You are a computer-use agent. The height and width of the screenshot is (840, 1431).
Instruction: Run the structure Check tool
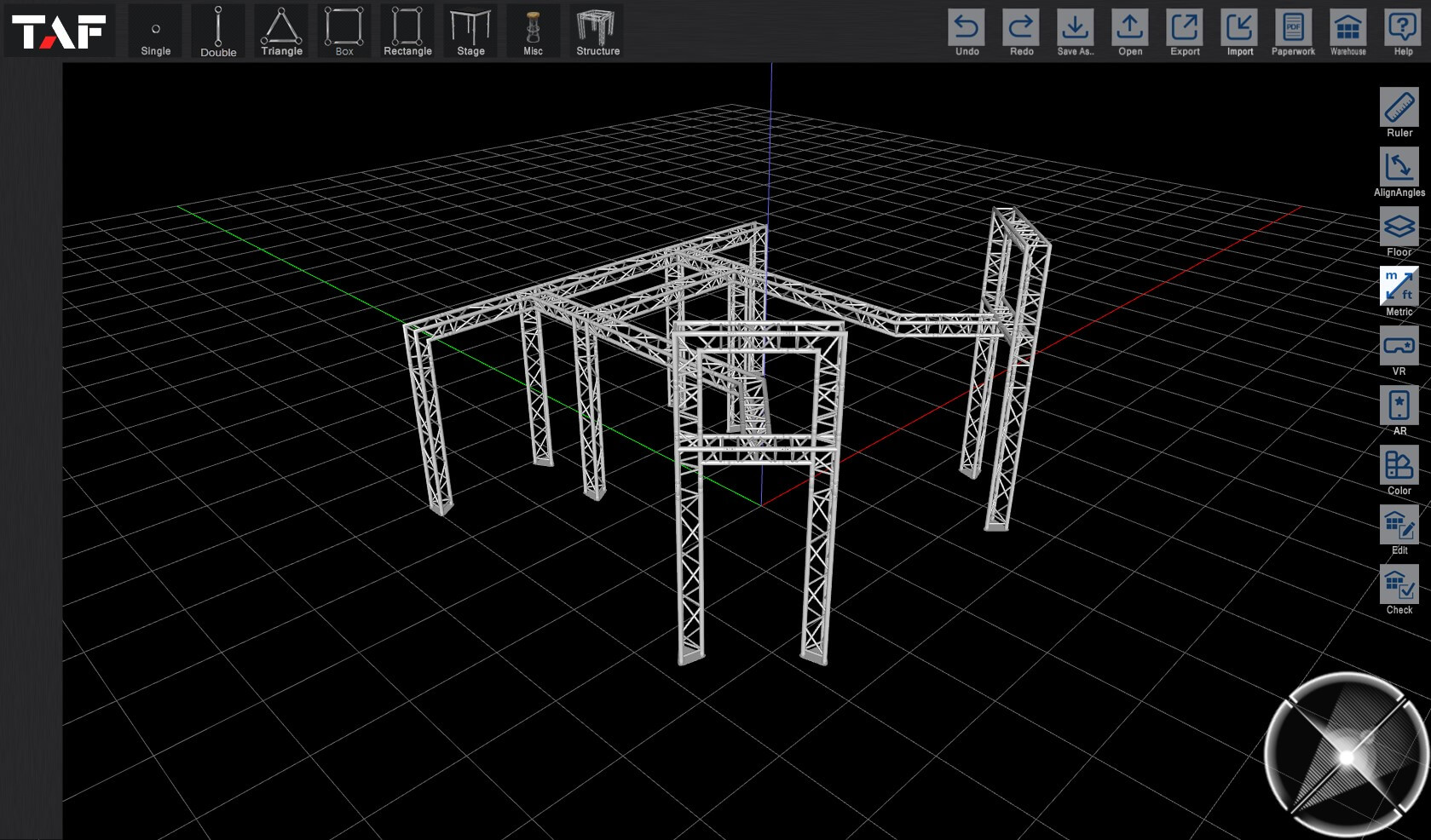1399,590
